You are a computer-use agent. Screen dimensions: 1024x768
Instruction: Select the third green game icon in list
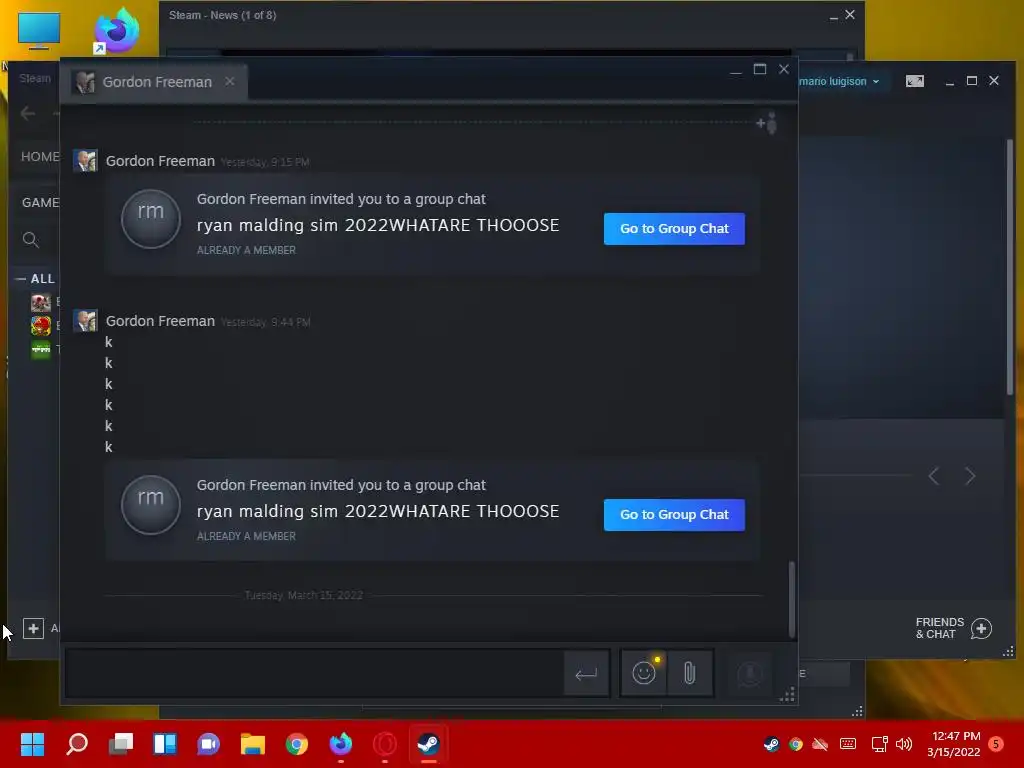(40, 349)
